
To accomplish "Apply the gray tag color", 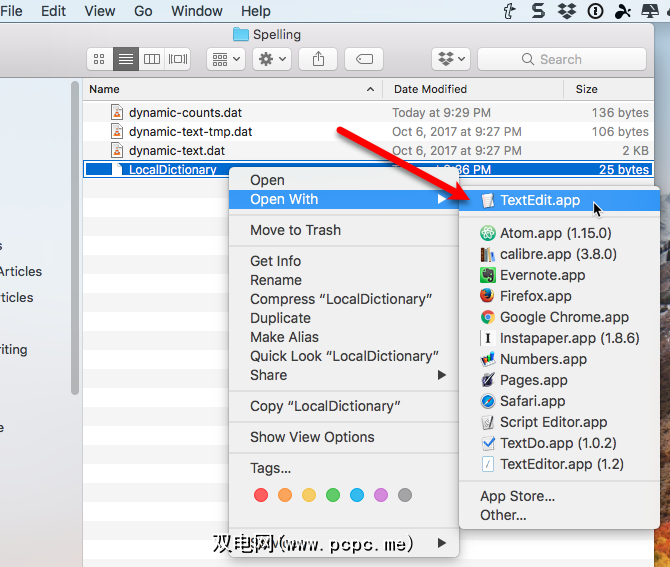I will tap(405, 495).
